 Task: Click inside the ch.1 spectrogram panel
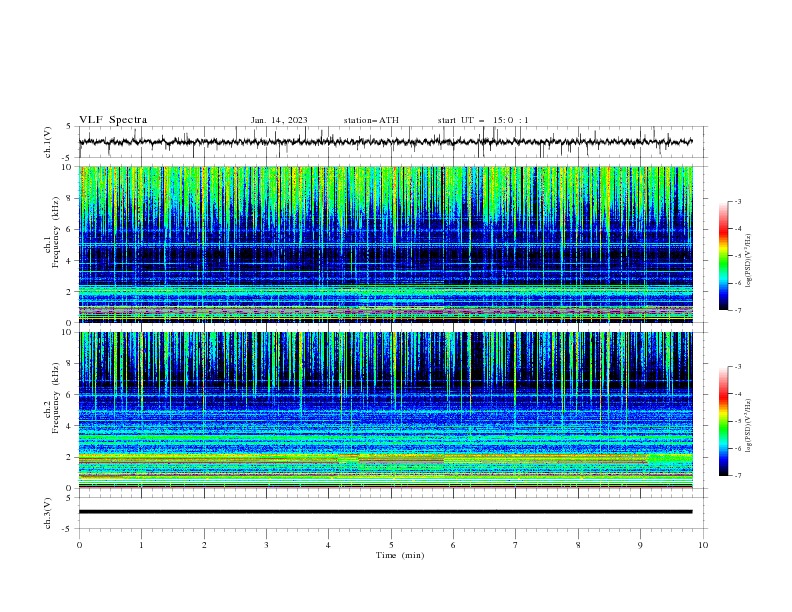click(x=386, y=244)
